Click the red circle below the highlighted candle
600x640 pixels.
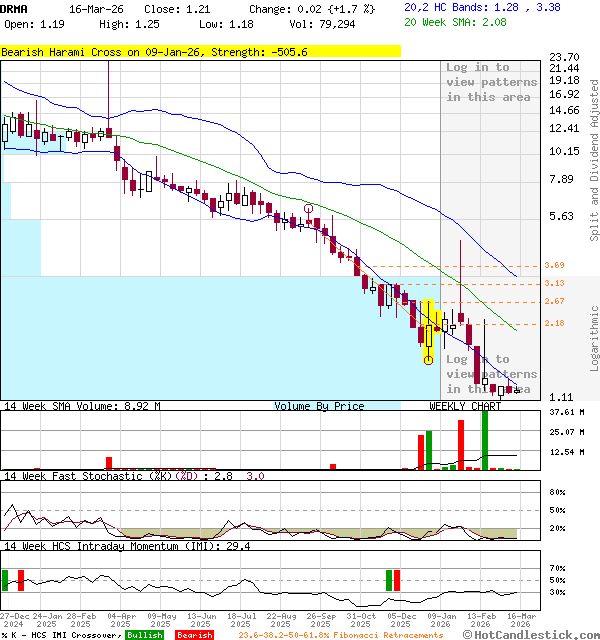[x=428, y=360]
